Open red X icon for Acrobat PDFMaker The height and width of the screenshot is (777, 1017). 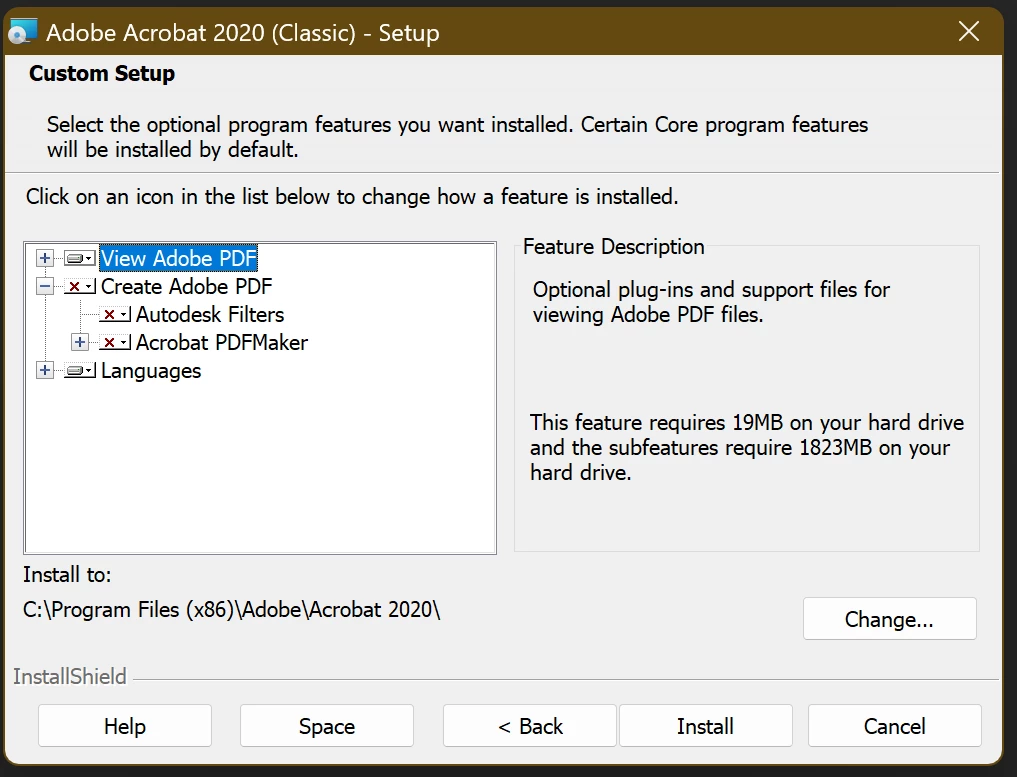tap(115, 342)
